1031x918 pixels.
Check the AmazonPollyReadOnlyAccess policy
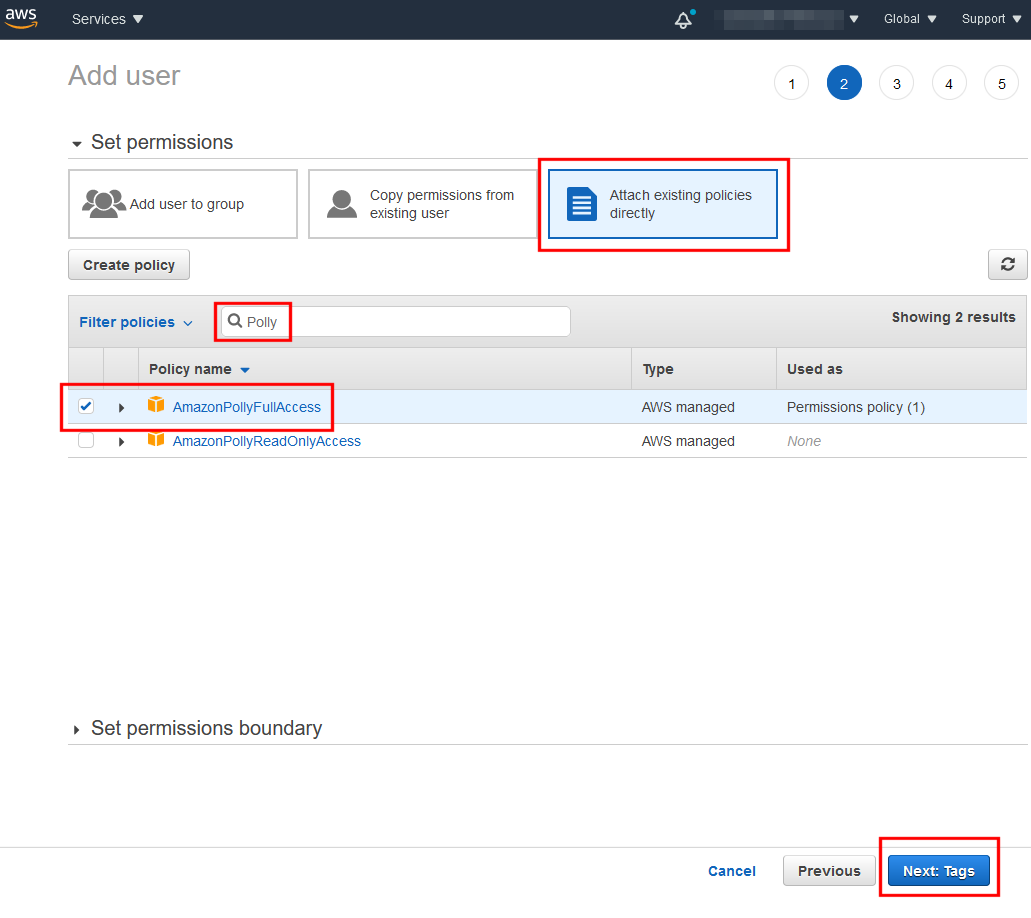click(86, 440)
